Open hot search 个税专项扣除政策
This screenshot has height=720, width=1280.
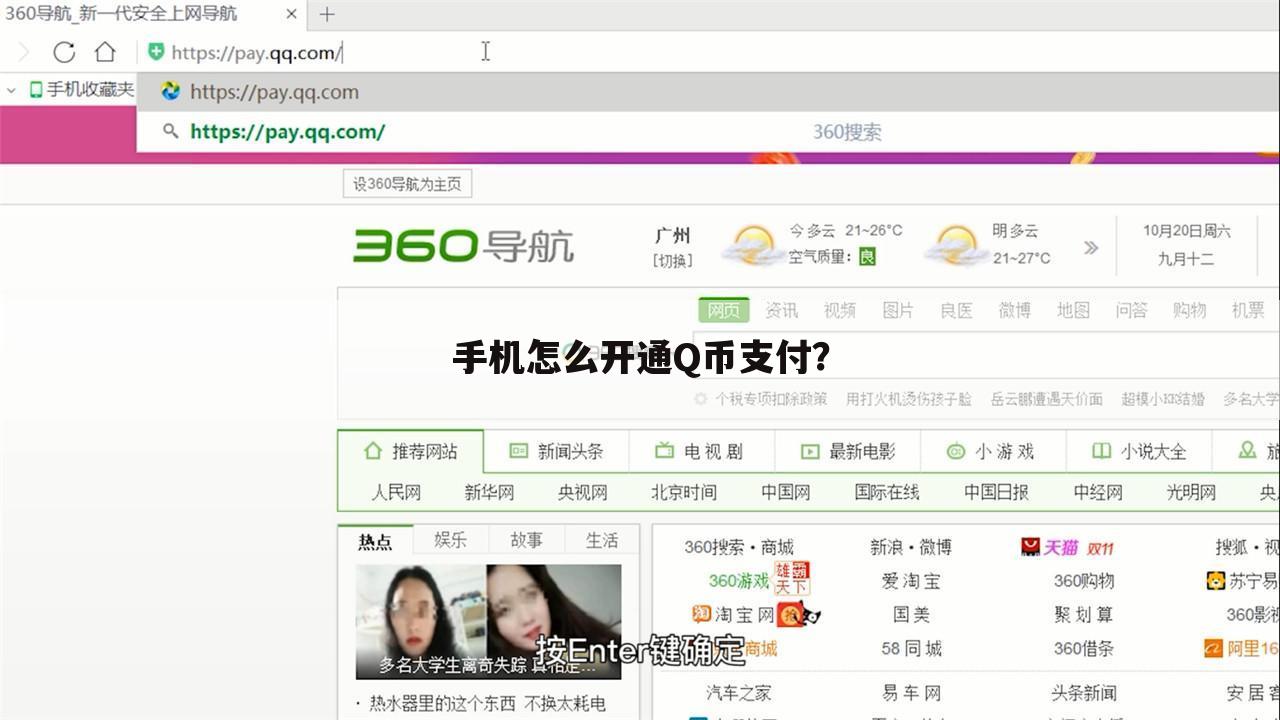[770, 399]
